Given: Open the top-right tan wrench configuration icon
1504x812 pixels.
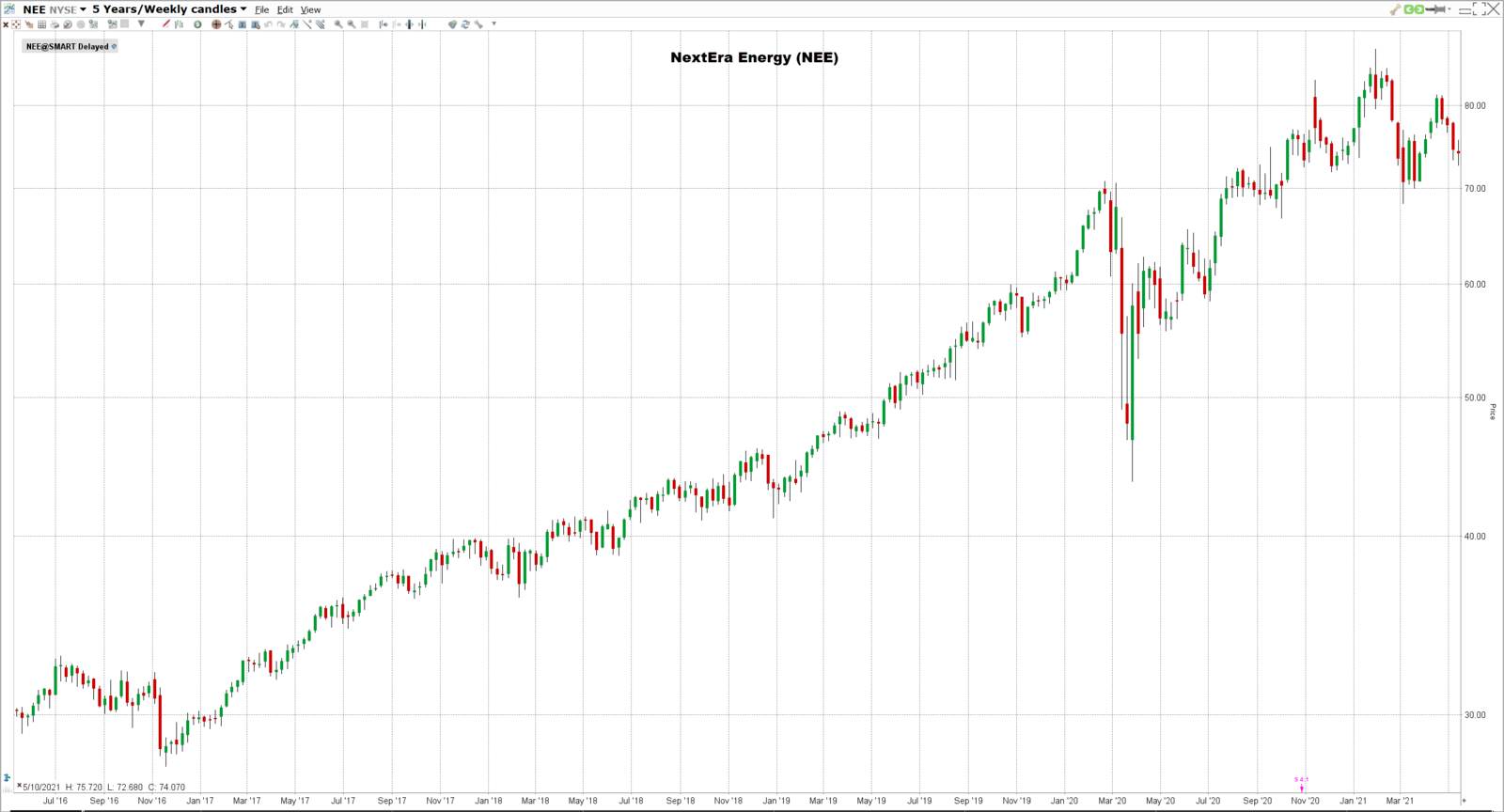Looking at the screenshot, I should click(x=1396, y=9).
